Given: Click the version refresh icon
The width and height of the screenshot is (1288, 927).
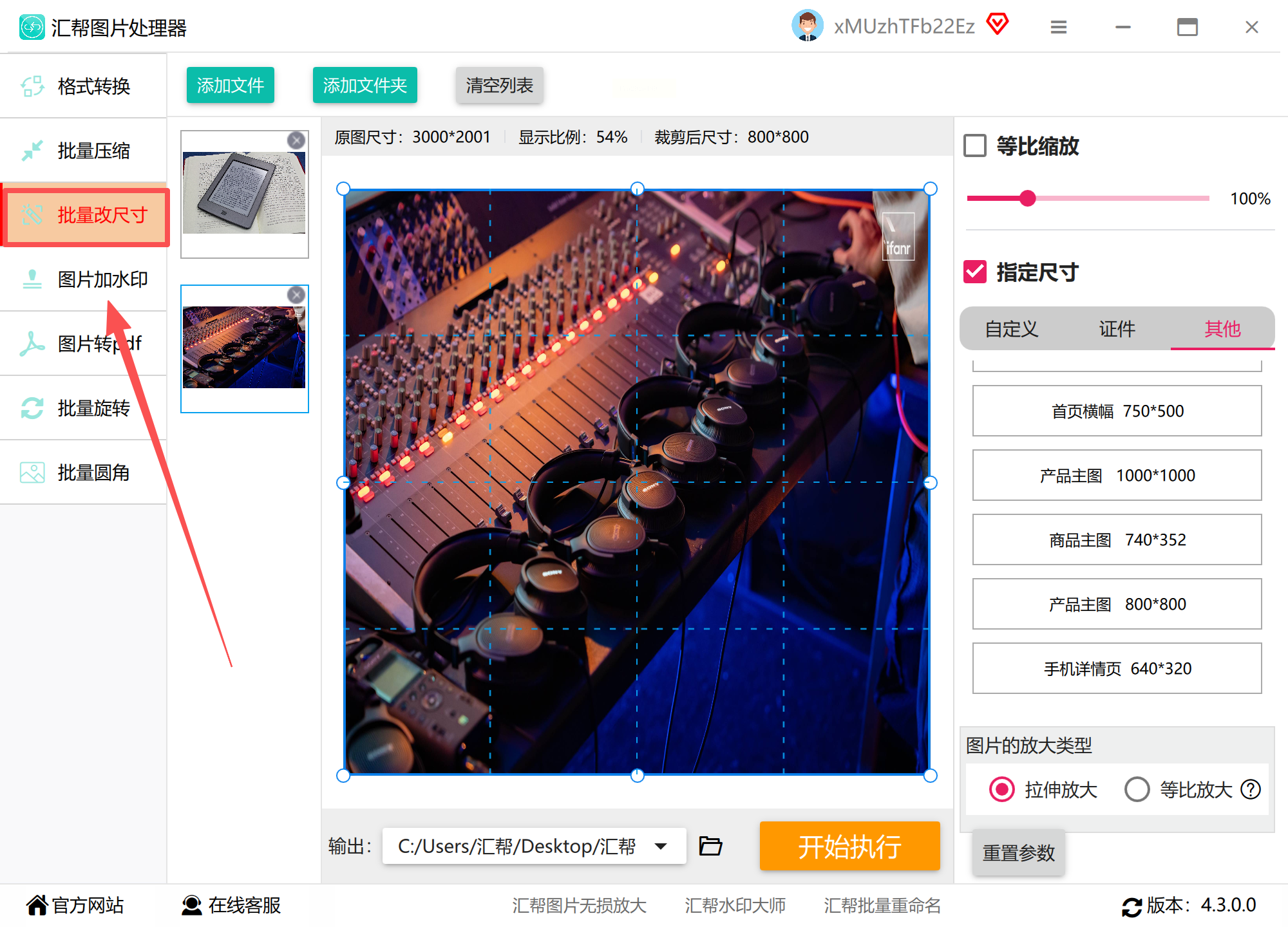Looking at the screenshot, I should click(1132, 906).
